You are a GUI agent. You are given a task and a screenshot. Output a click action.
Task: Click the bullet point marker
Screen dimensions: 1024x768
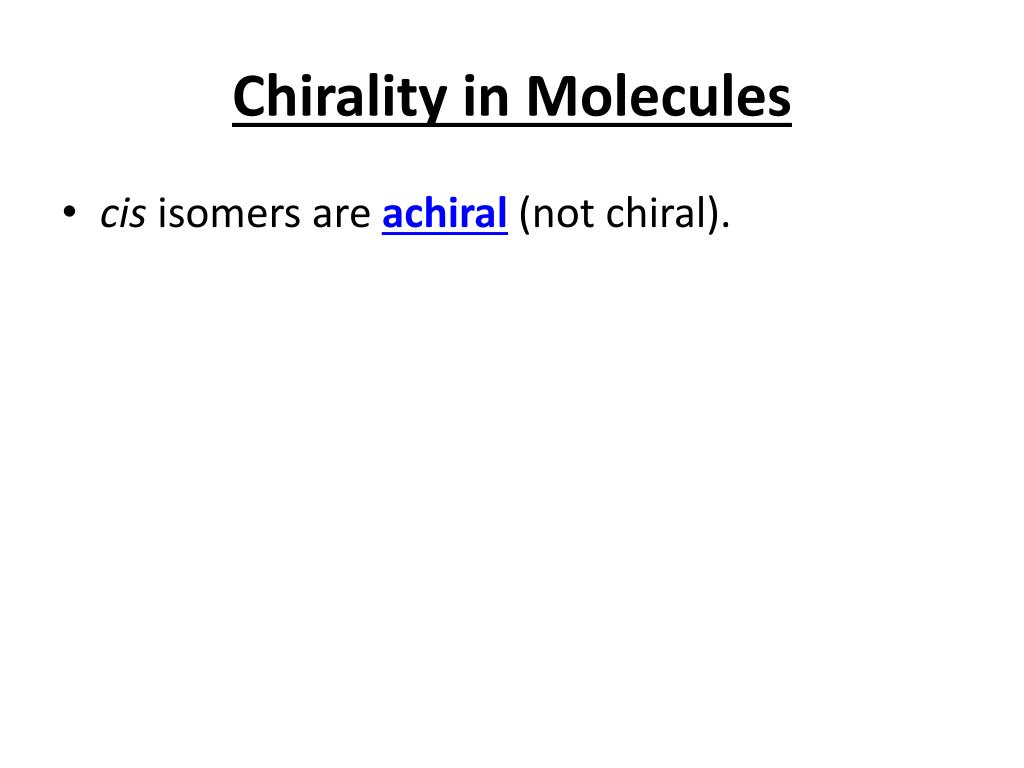[x=69, y=212]
